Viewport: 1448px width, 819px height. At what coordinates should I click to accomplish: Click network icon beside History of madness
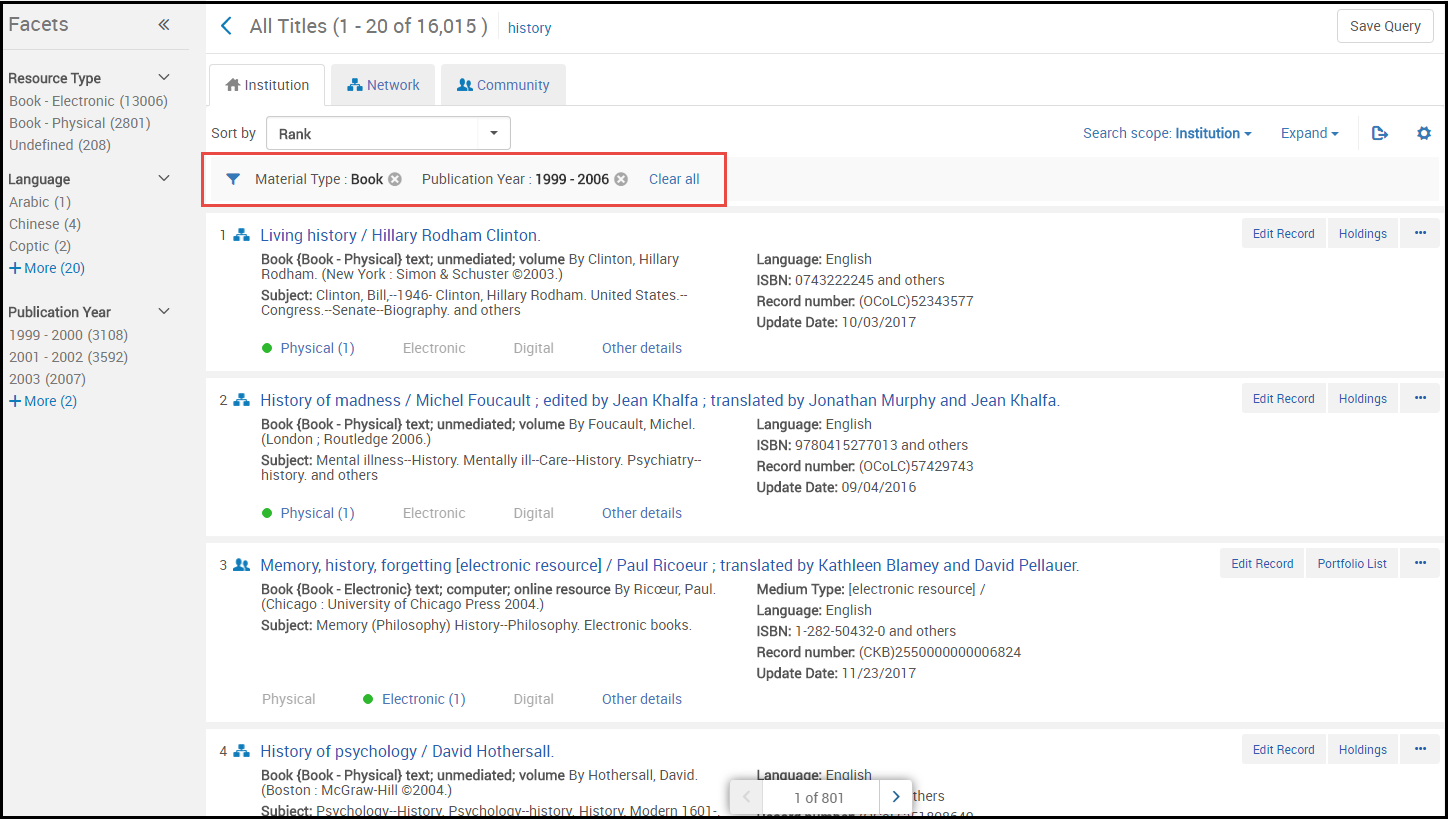241,400
